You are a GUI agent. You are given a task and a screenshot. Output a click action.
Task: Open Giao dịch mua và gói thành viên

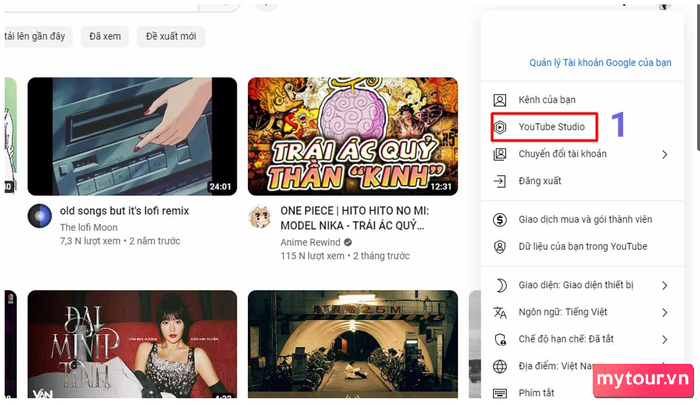pos(582,220)
